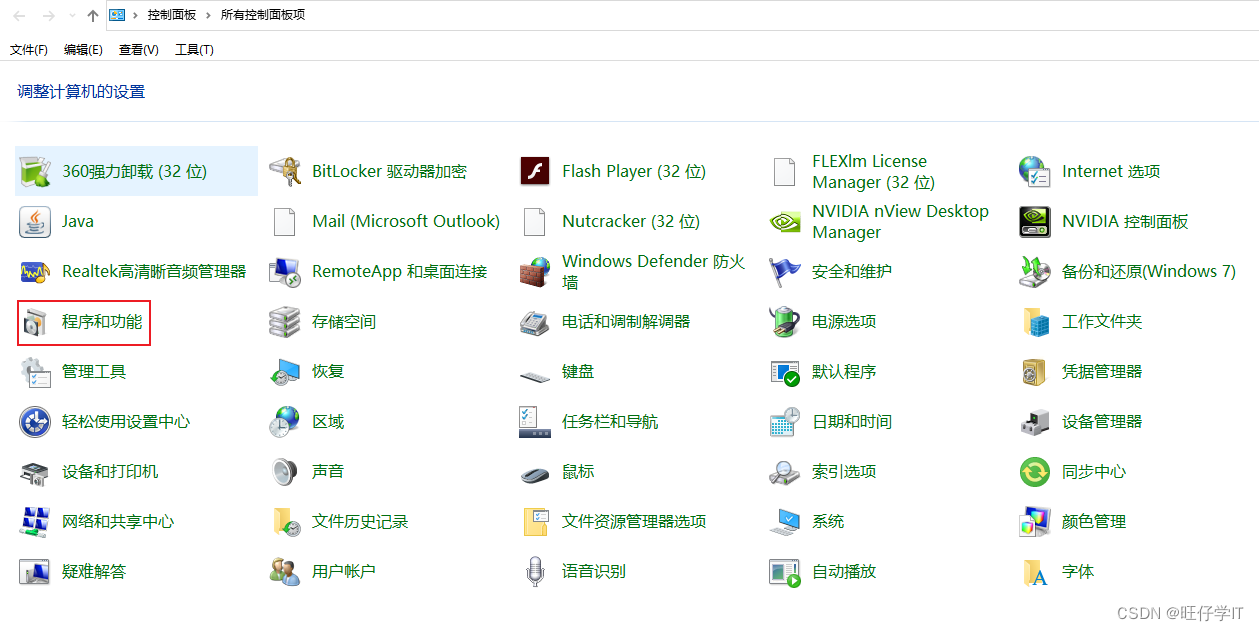Click the 设备管理器 icon

tap(1035, 421)
